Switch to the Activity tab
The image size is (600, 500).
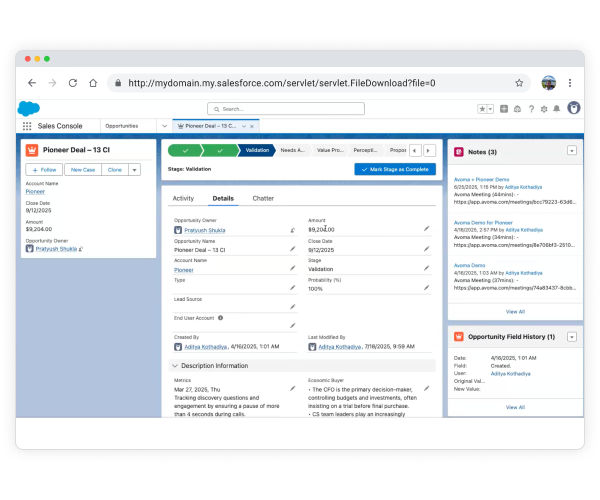[x=183, y=198]
